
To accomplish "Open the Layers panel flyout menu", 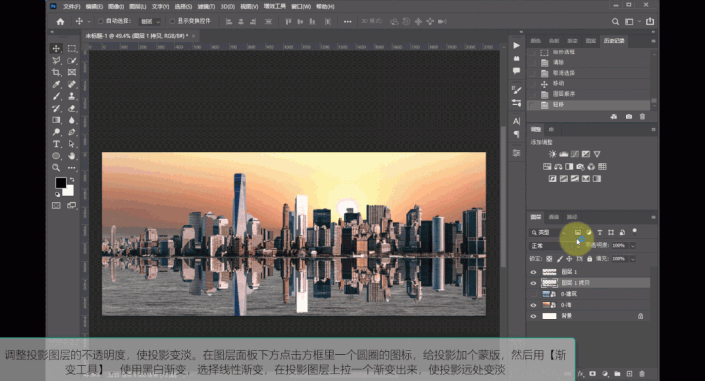I will coord(653,217).
